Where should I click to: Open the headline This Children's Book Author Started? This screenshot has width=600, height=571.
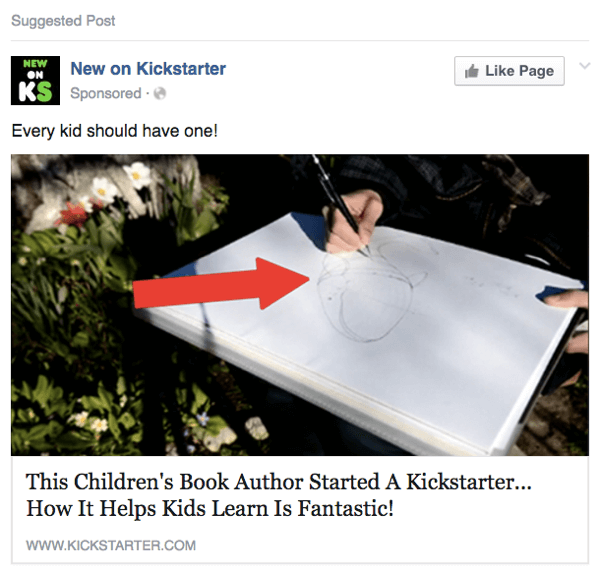pyautogui.click(x=279, y=481)
